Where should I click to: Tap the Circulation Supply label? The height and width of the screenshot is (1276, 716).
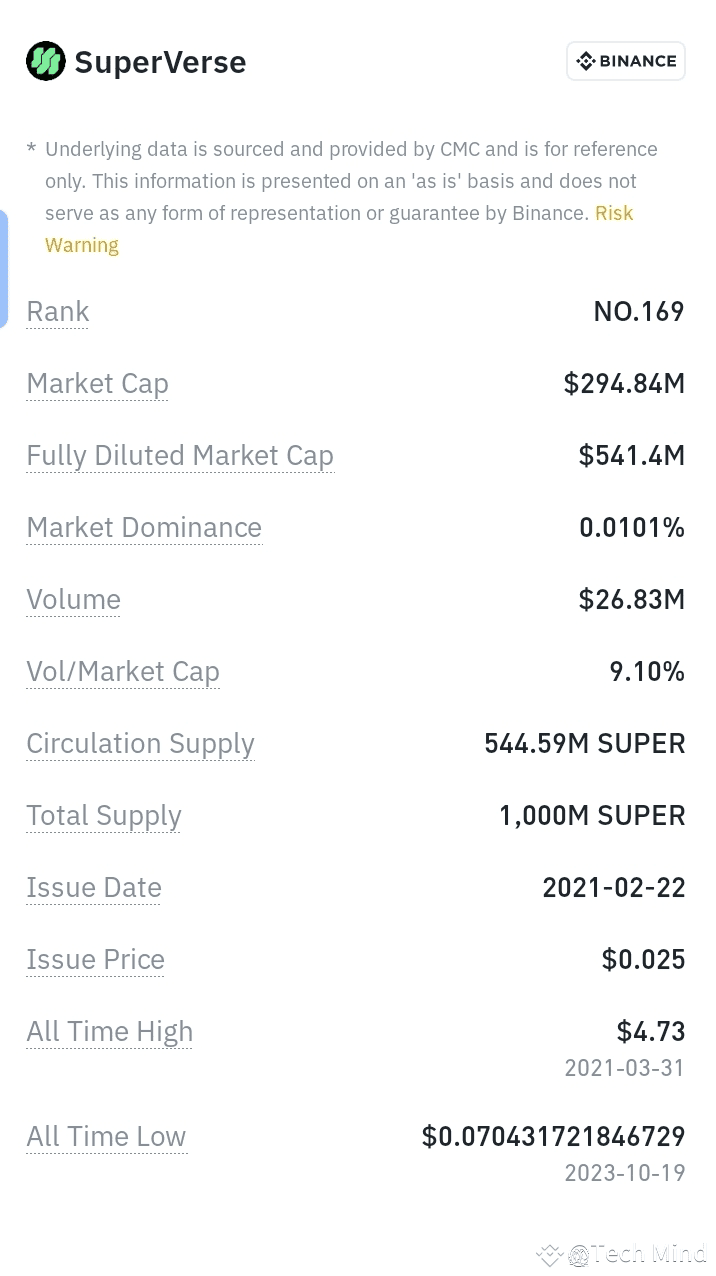140,744
